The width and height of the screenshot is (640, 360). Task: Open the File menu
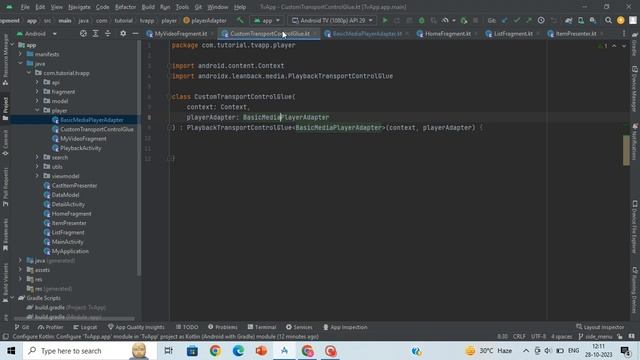25,7
